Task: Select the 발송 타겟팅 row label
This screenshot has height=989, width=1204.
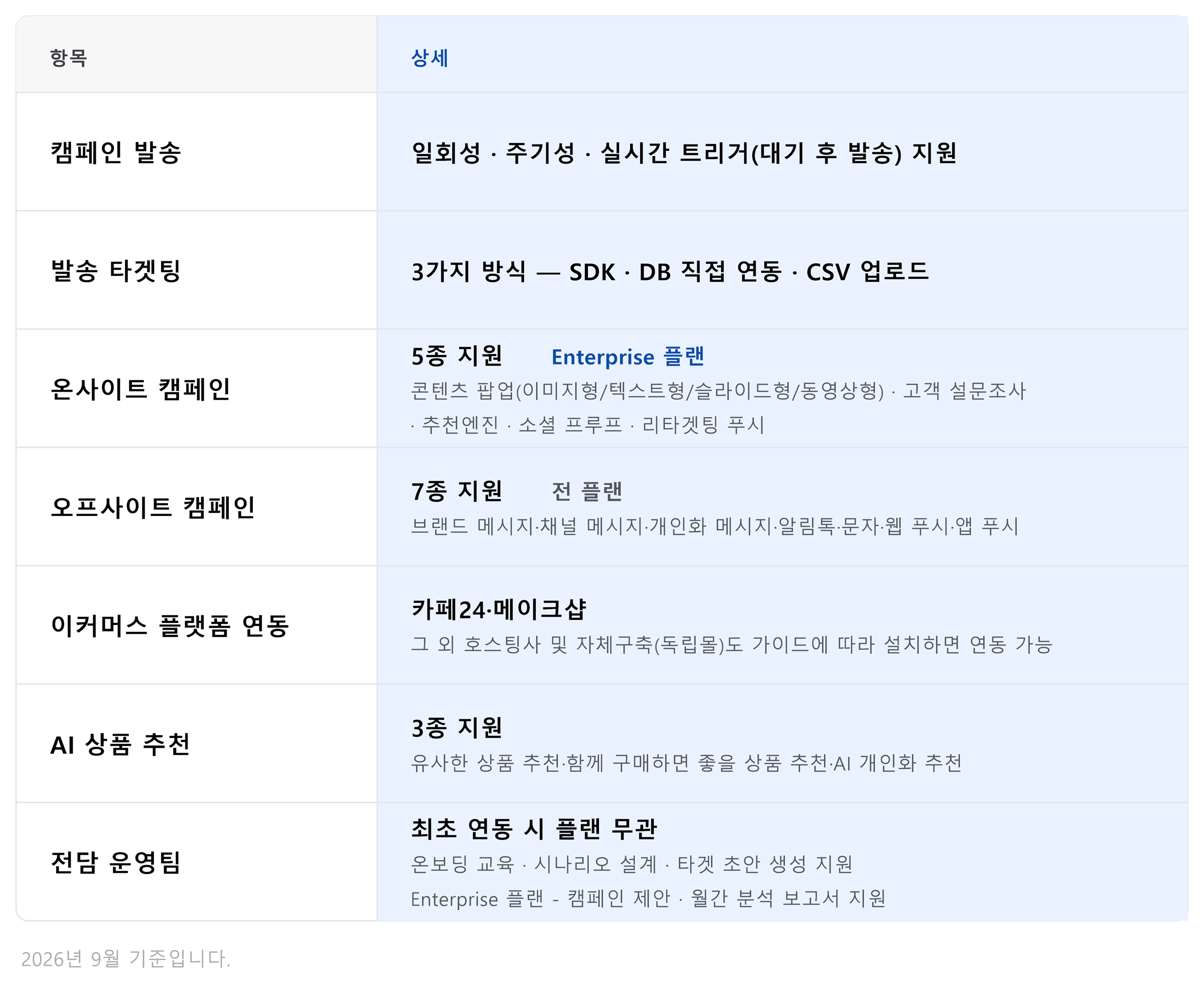Action: [x=116, y=271]
